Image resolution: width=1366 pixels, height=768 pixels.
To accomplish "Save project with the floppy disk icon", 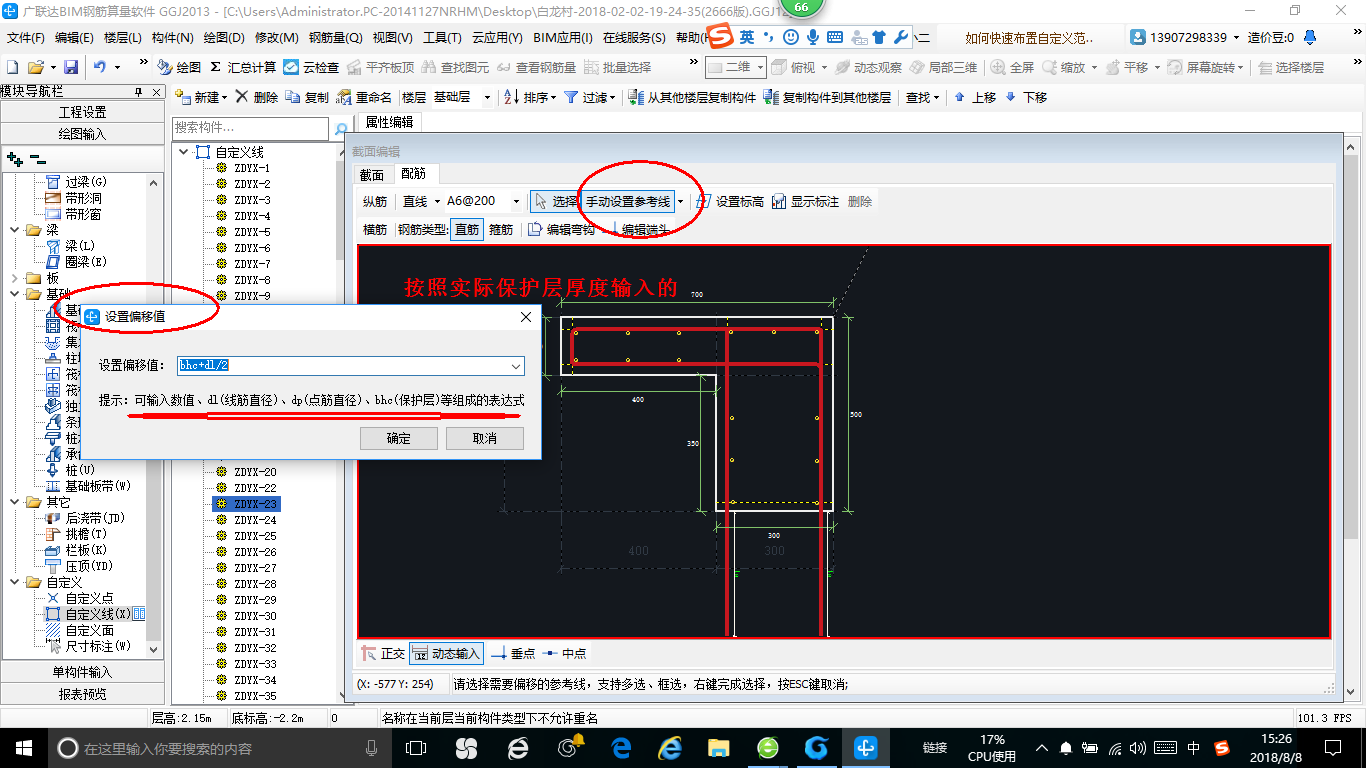I will (71, 67).
